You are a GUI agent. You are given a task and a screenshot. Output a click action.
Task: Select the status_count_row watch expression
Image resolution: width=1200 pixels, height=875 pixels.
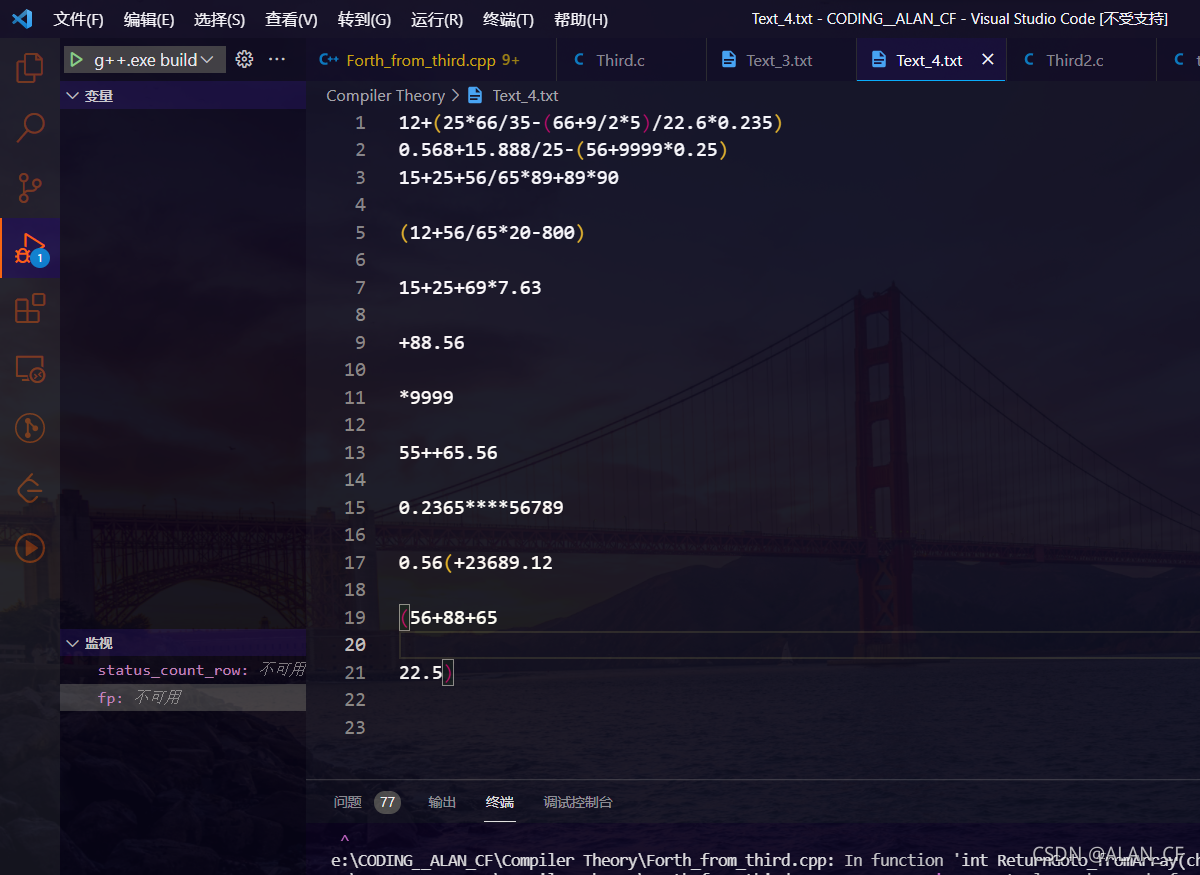coord(183,670)
